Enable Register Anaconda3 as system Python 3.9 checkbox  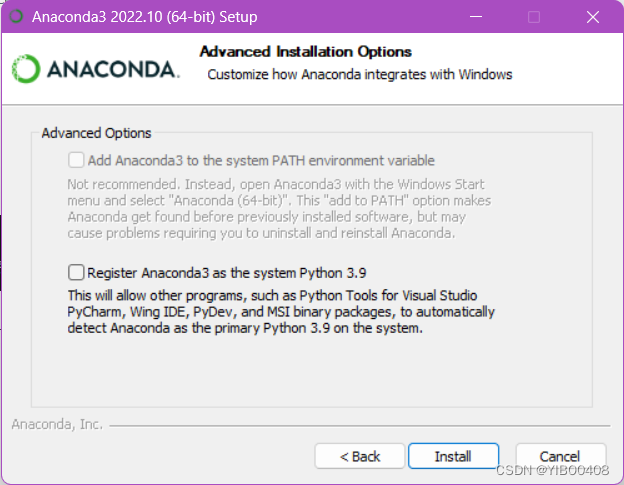[x=76, y=271]
